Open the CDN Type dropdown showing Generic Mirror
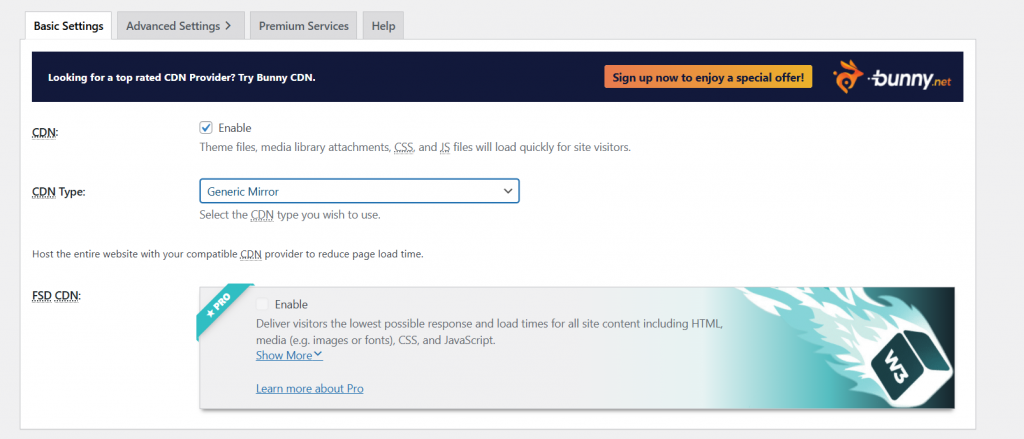Screen dimensions: 1024x439 tap(358, 190)
